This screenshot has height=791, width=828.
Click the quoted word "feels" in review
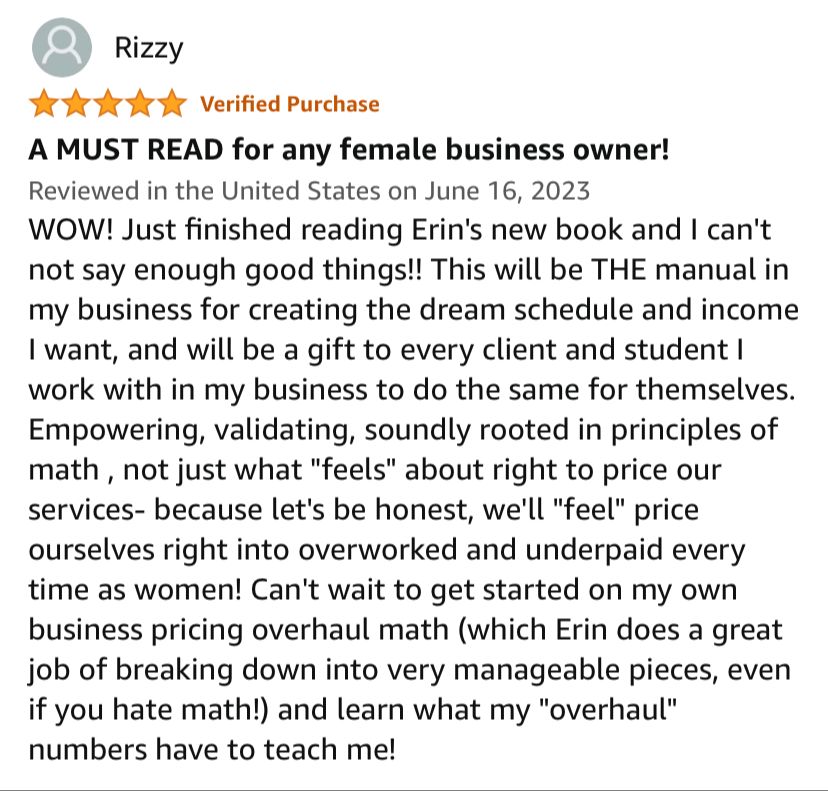[x=354, y=469]
